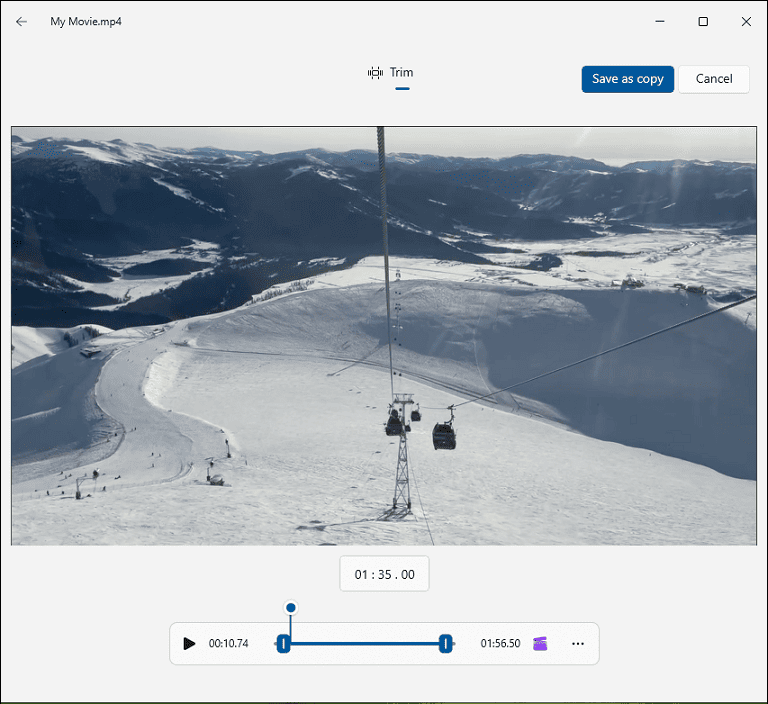Close the video editor window

click(746, 22)
